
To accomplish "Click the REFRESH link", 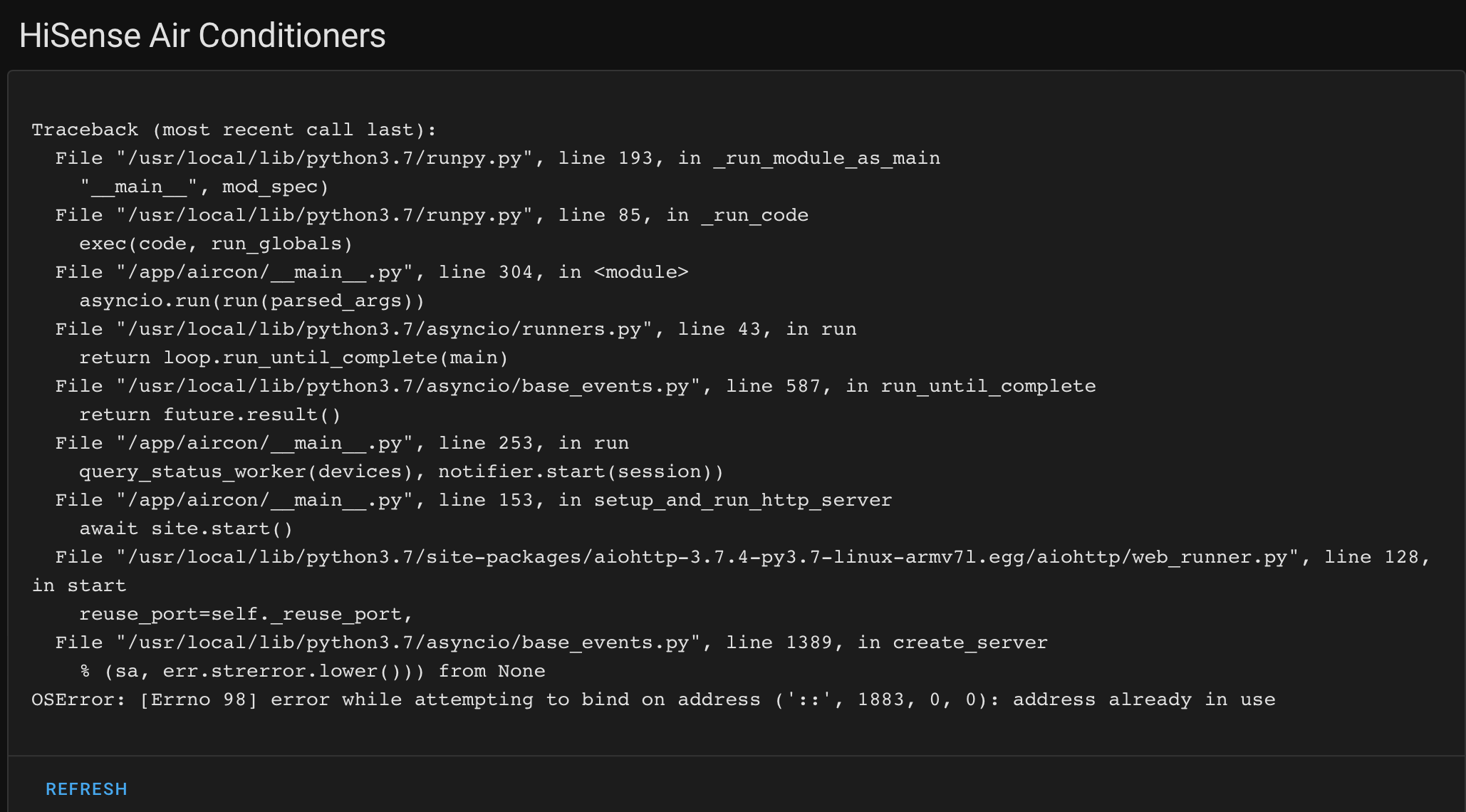I will point(86,788).
